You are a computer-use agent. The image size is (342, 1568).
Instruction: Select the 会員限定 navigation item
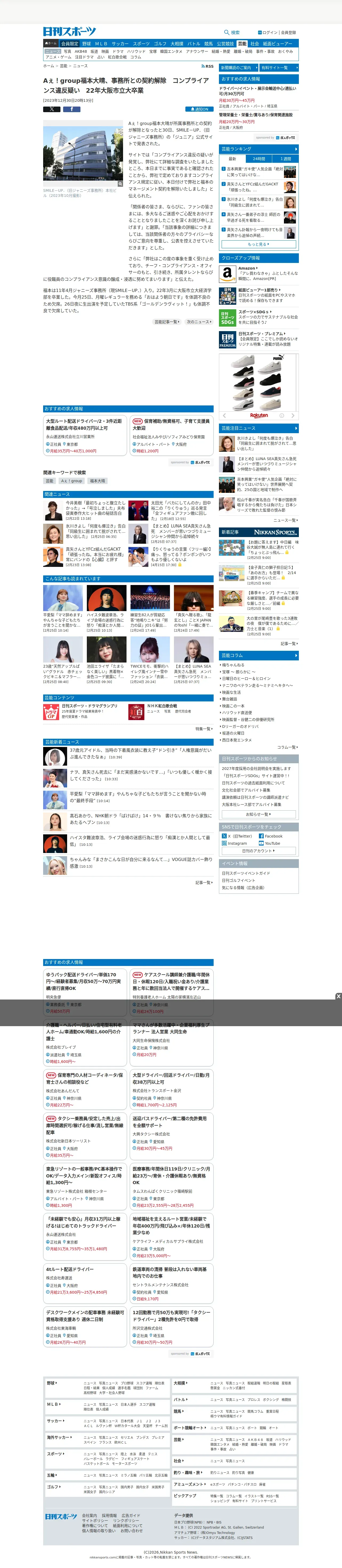click(x=70, y=44)
